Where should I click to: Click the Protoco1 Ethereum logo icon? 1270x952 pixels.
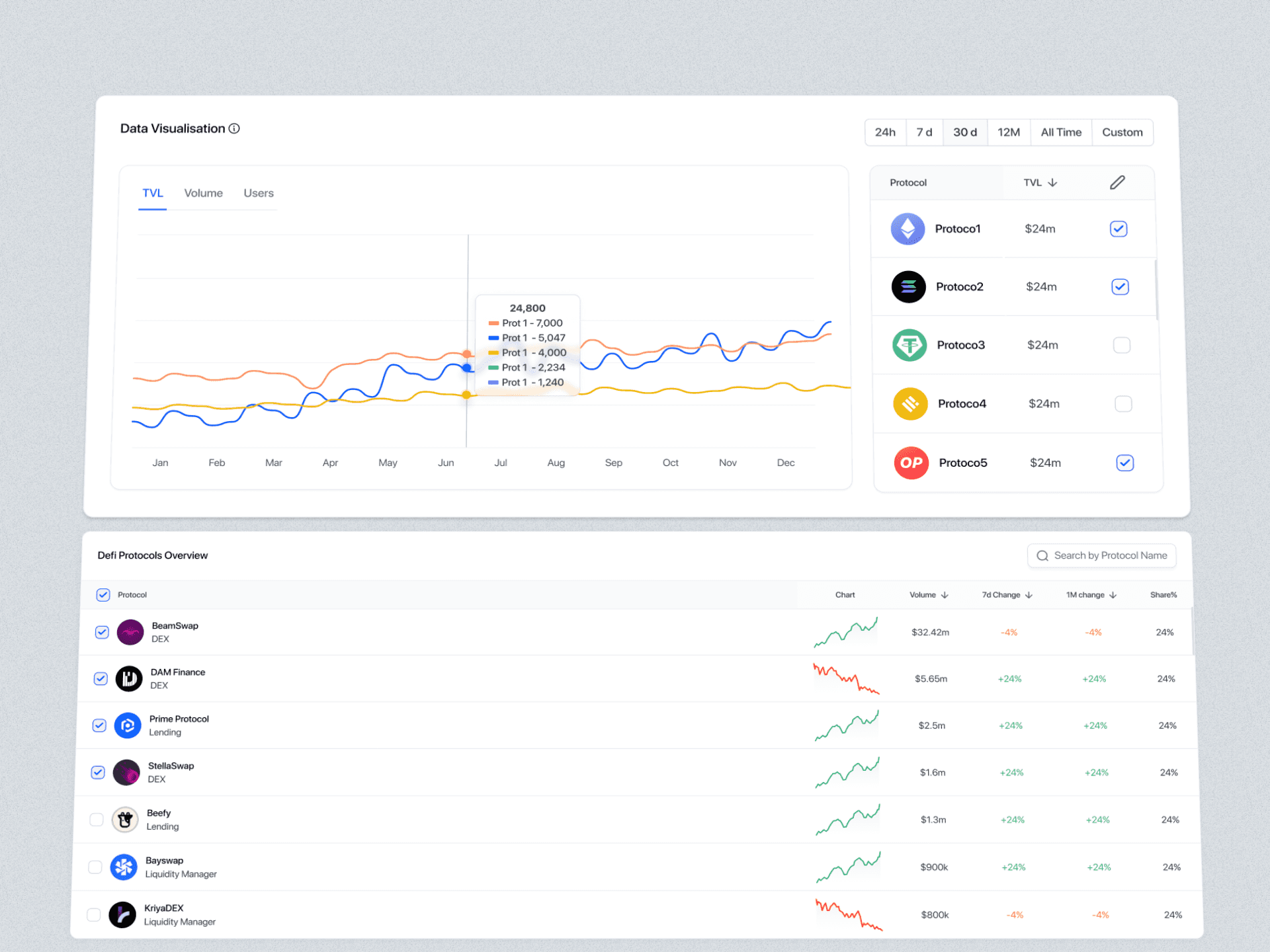pyautogui.click(x=908, y=229)
